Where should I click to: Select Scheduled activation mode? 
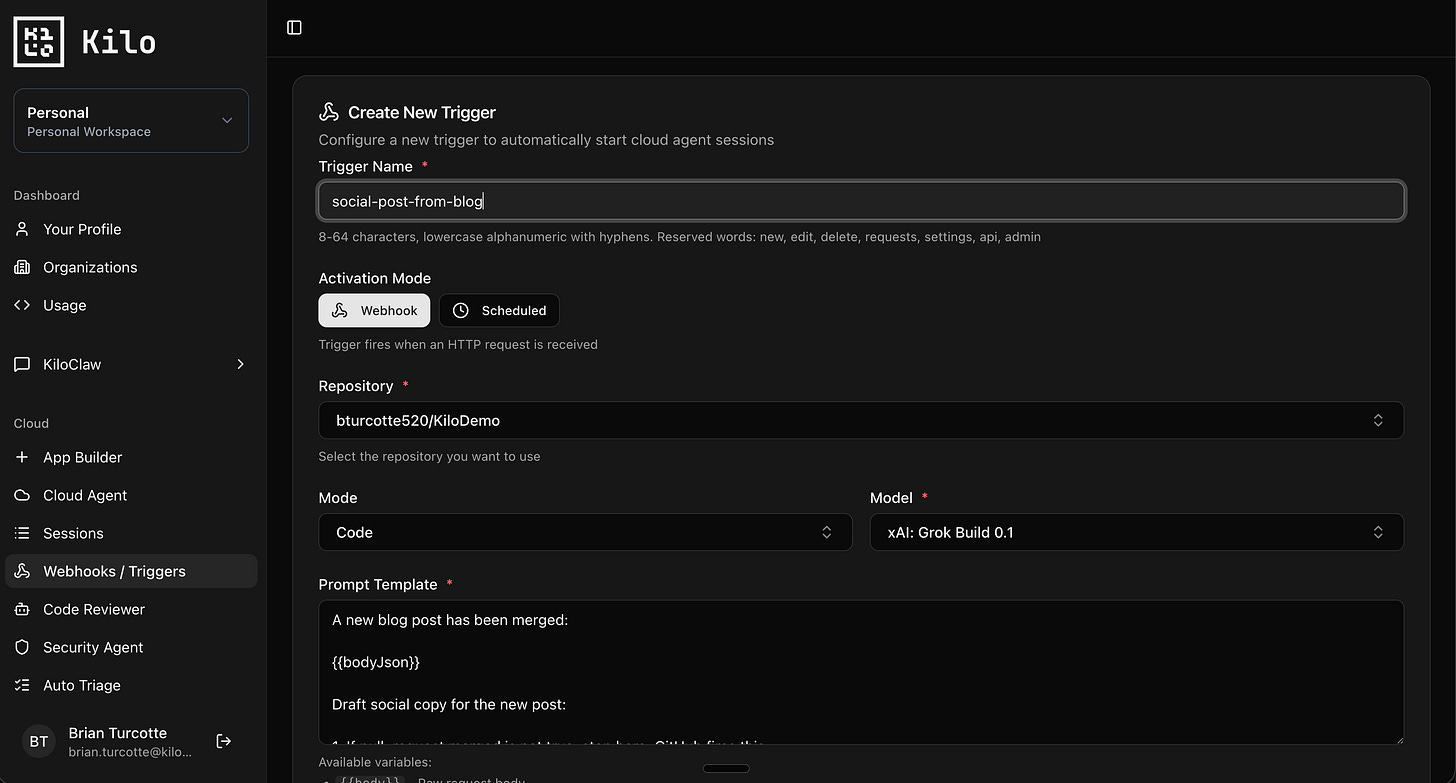(x=499, y=310)
